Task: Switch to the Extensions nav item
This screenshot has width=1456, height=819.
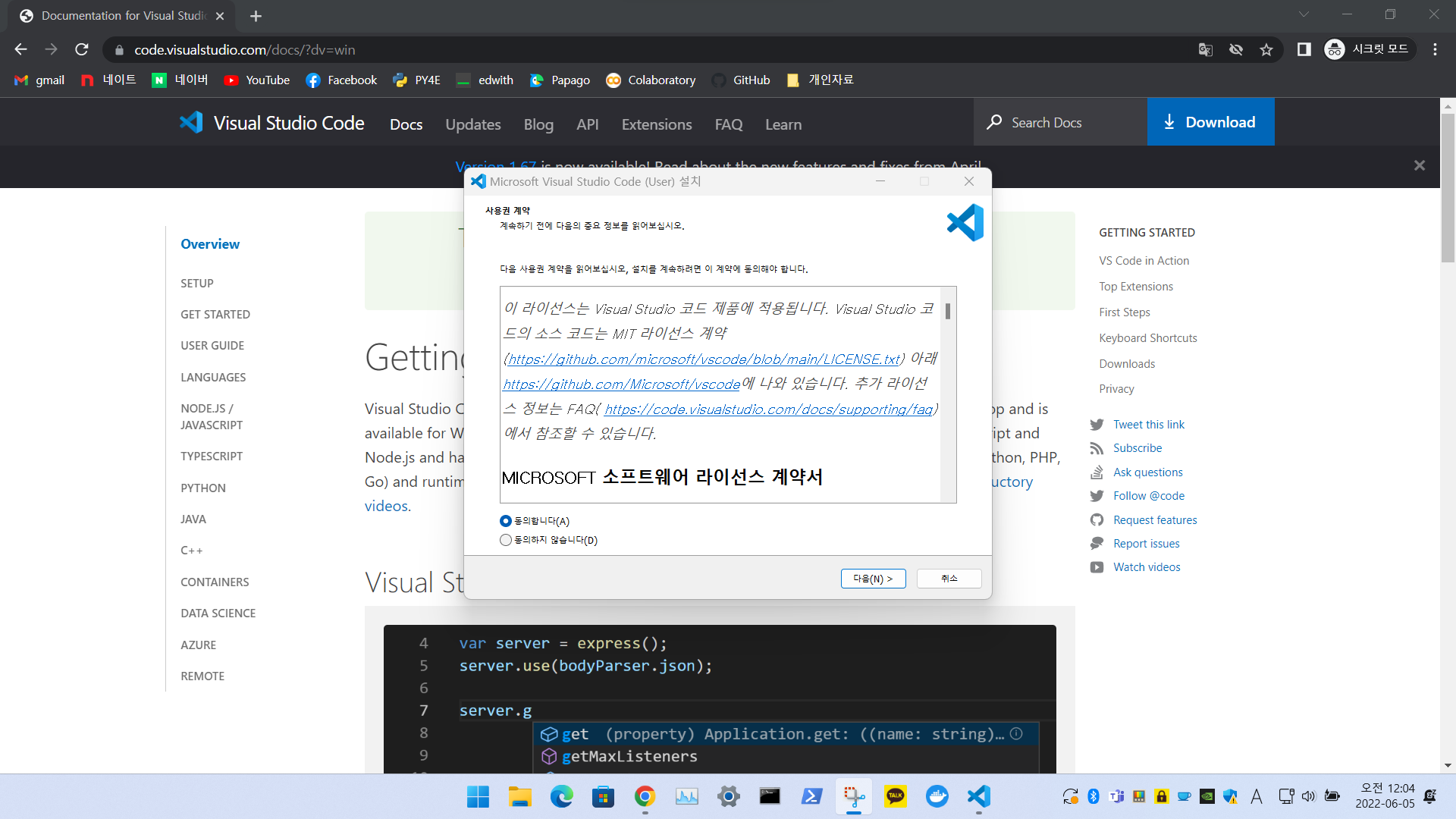Action: (x=656, y=124)
